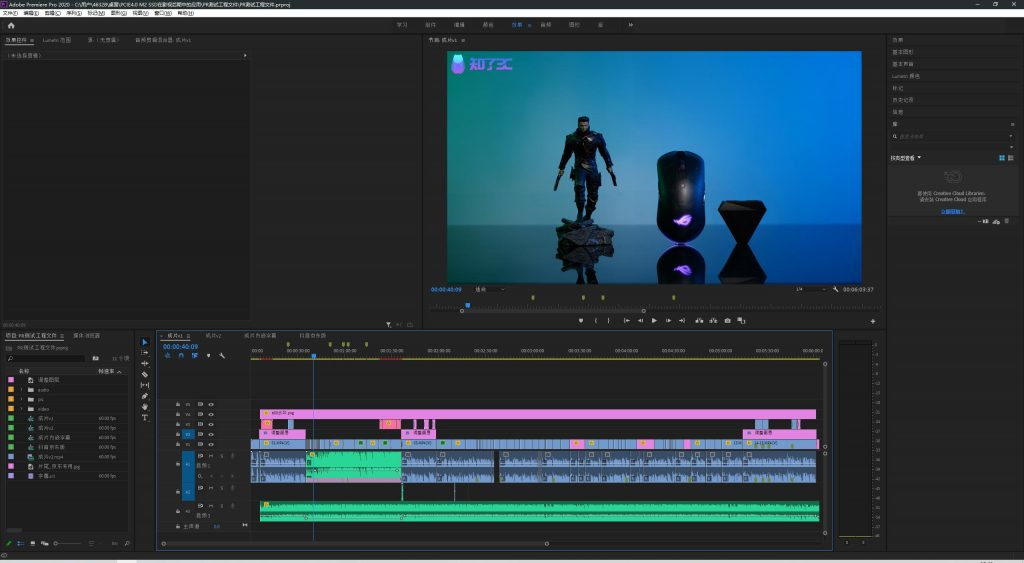Screen dimensions: 1024x563
Task: Click the Project panel thumbnail zoom slider
Action: point(68,543)
